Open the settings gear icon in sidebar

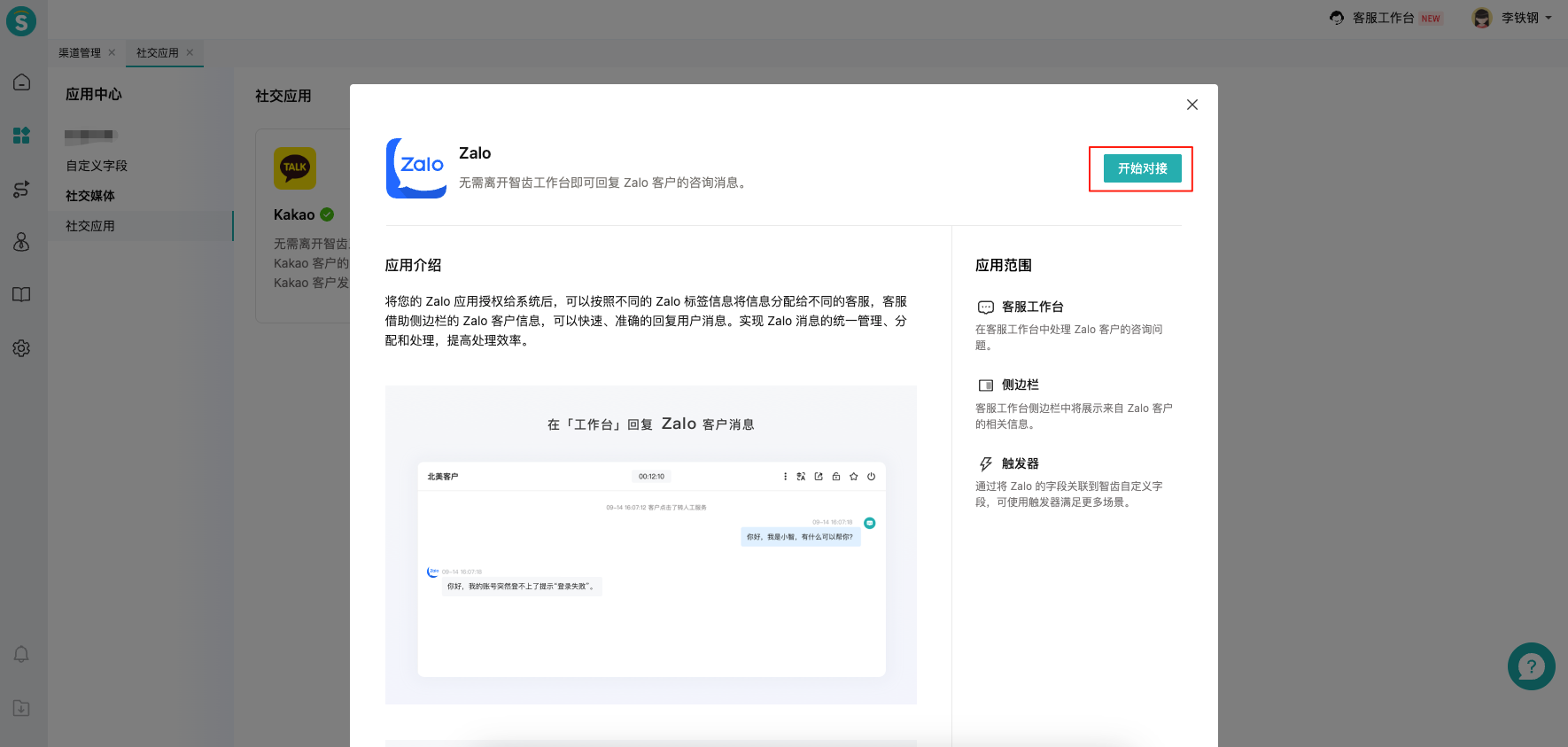click(21, 348)
